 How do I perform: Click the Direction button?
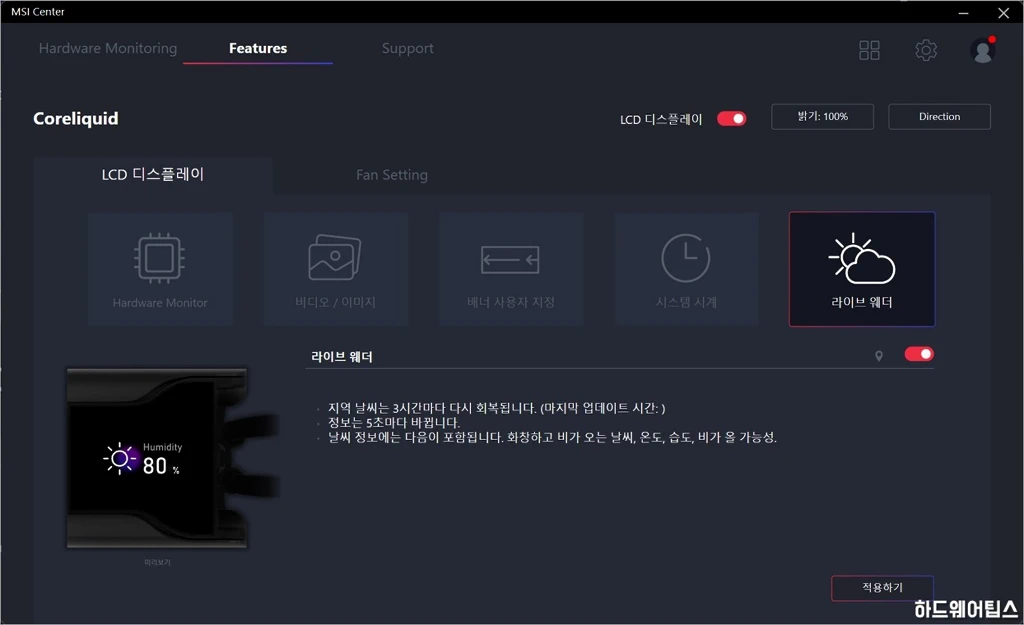tap(939, 117)
